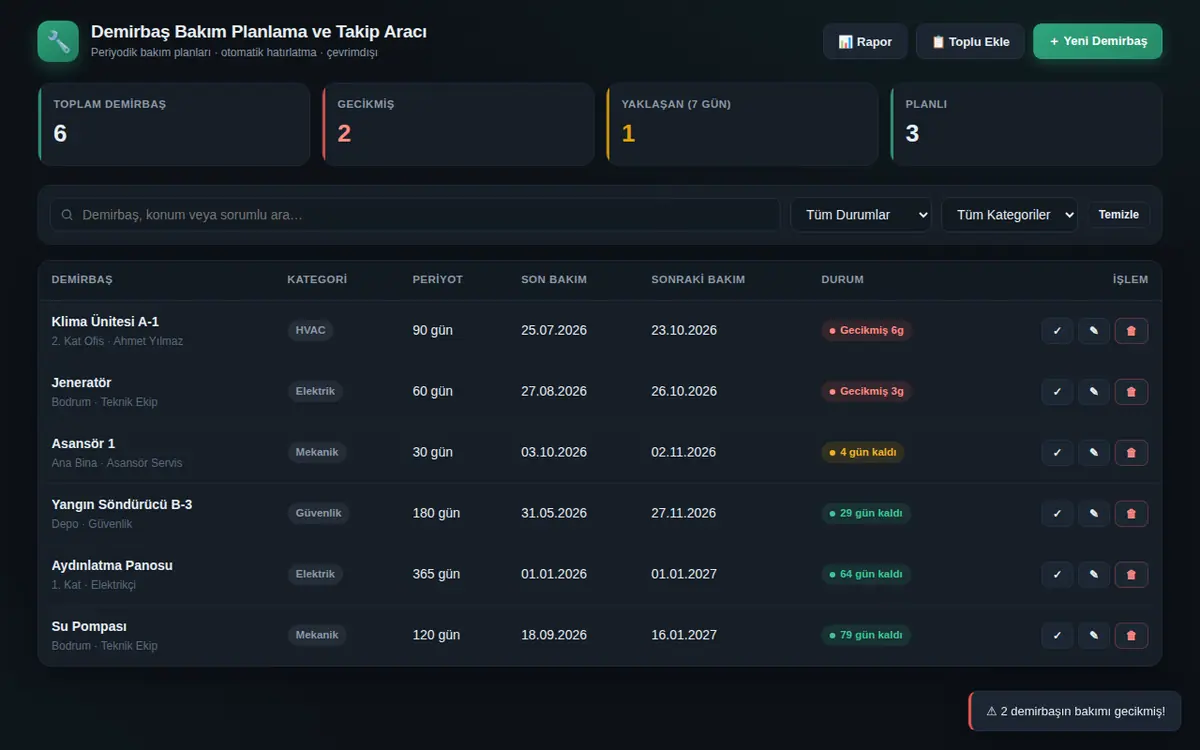Check off Yangın Söndürücü B-3 maintenance
Image resolution: width=1200 pixels, height=750 pixels.
(1057, 514)
